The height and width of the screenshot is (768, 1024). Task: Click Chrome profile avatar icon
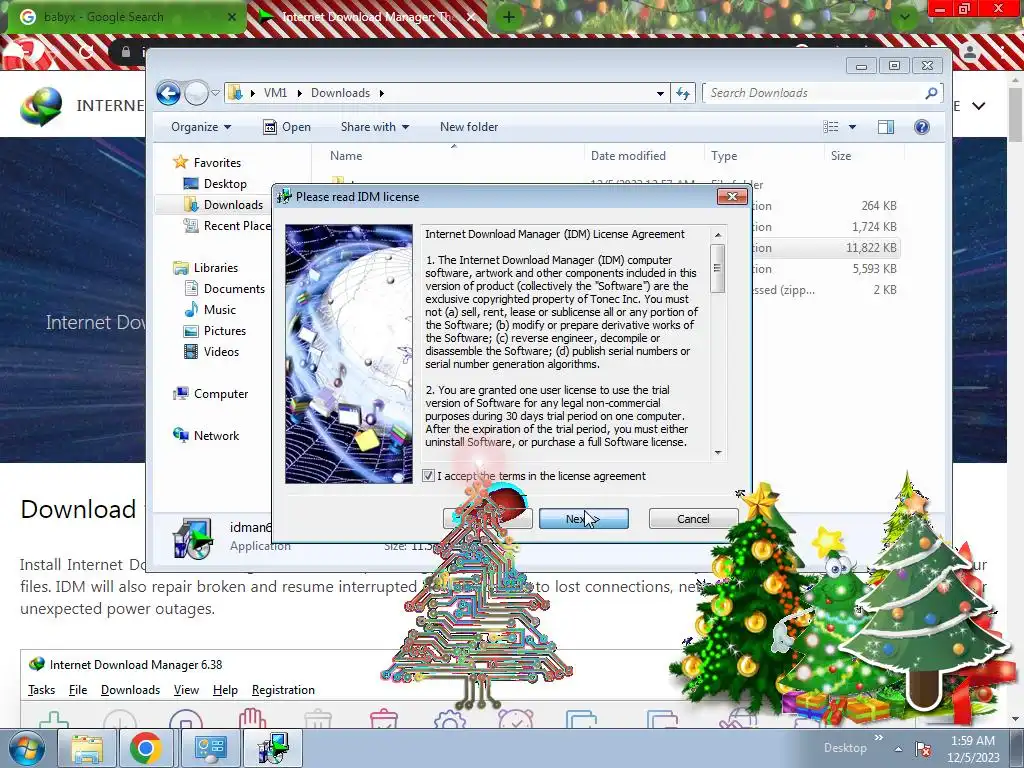point(970,52)
